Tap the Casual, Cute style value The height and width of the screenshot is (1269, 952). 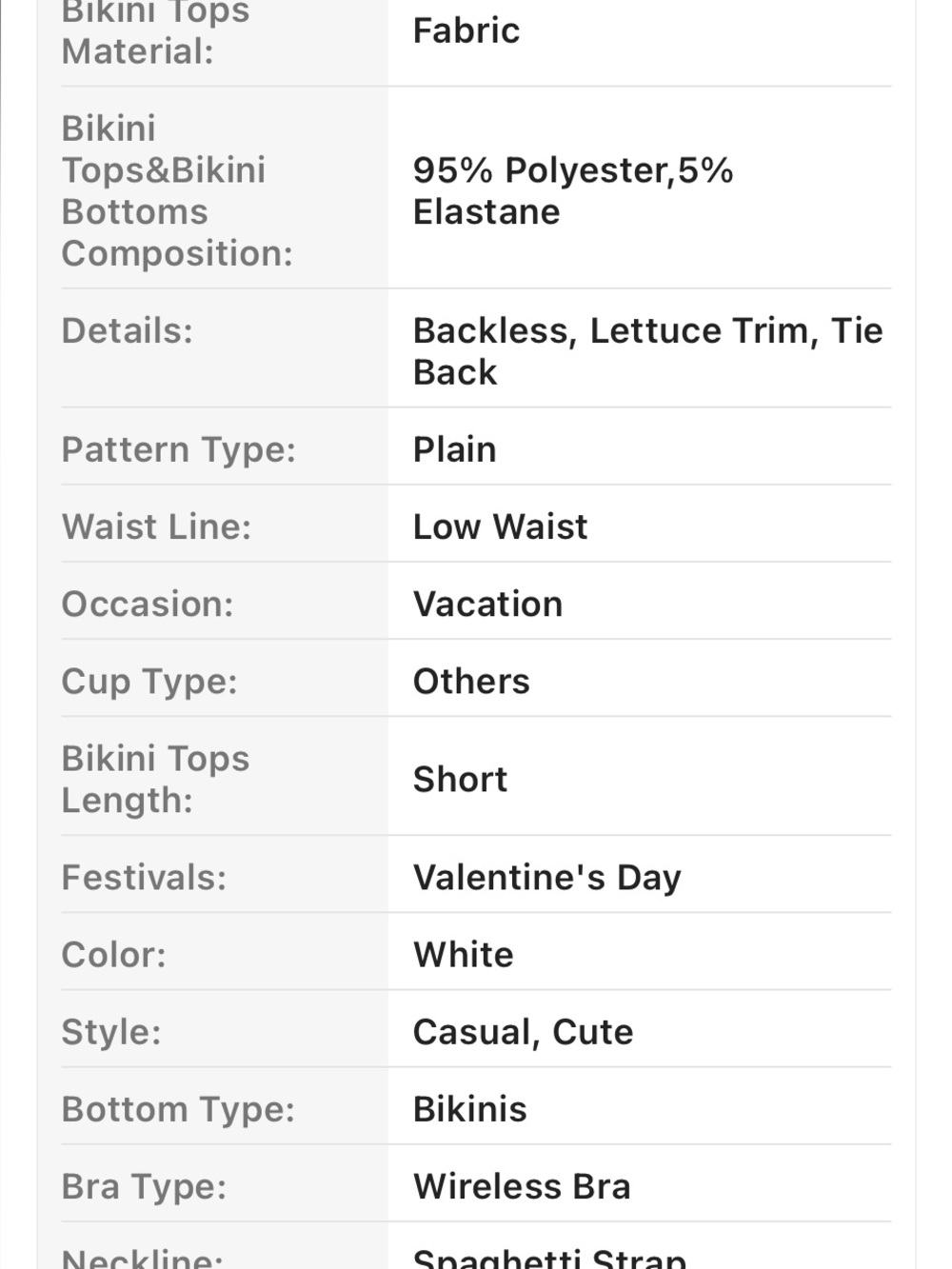(x=523, y=1032)
